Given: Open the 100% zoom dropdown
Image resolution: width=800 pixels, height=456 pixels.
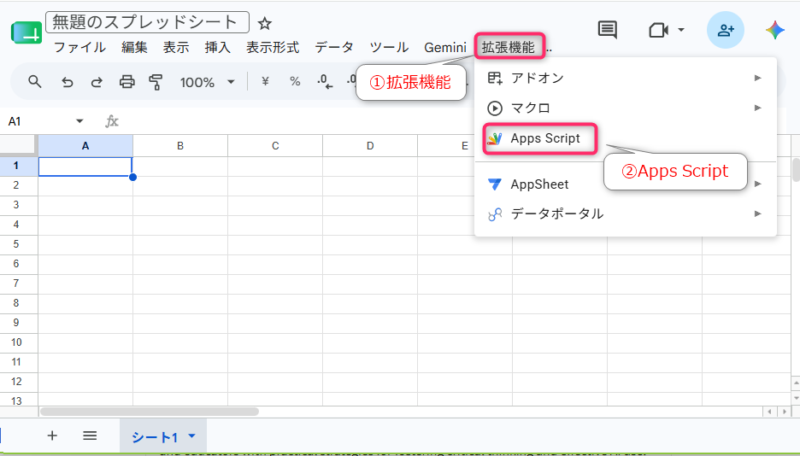Looking at the screenshot, I should 207,82.
